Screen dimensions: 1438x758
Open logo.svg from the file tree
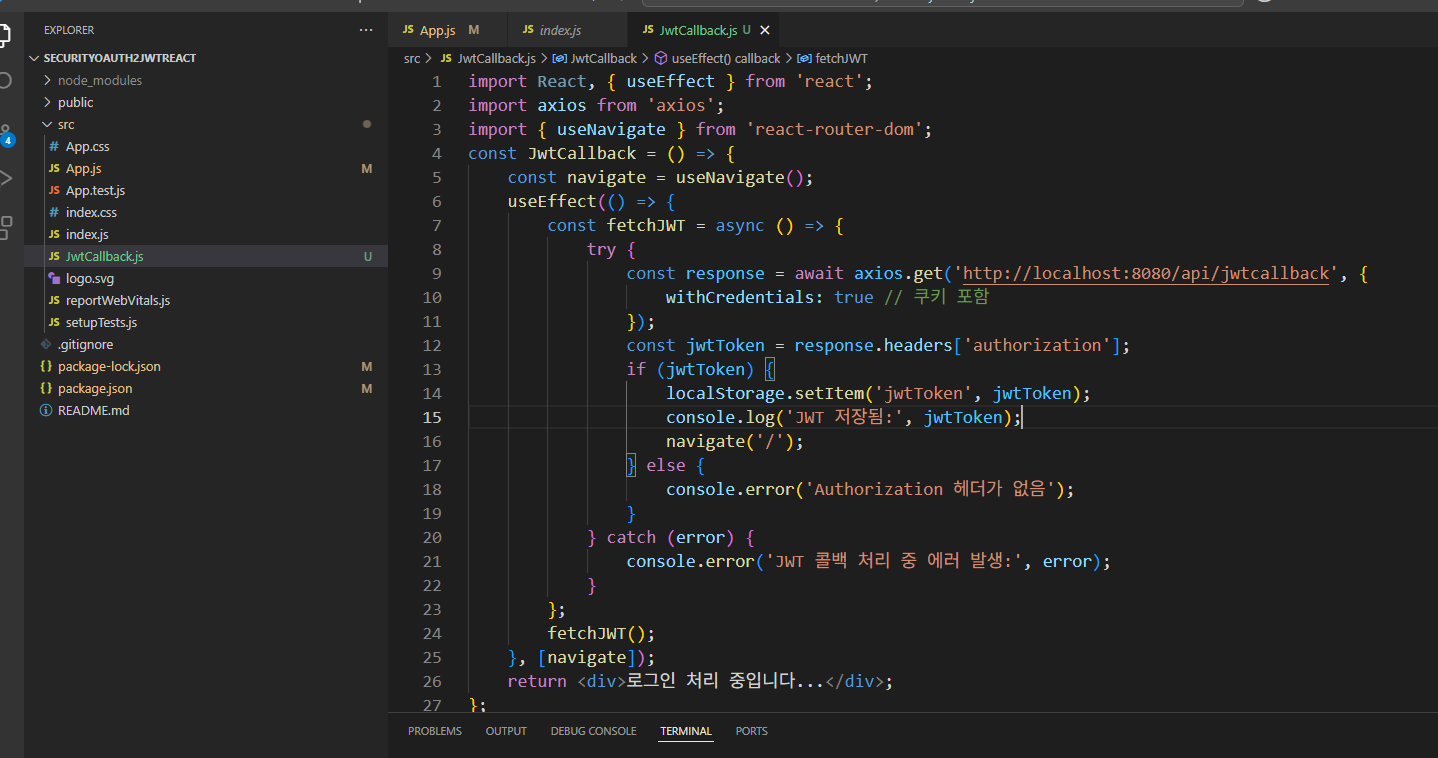coord(91,278)
